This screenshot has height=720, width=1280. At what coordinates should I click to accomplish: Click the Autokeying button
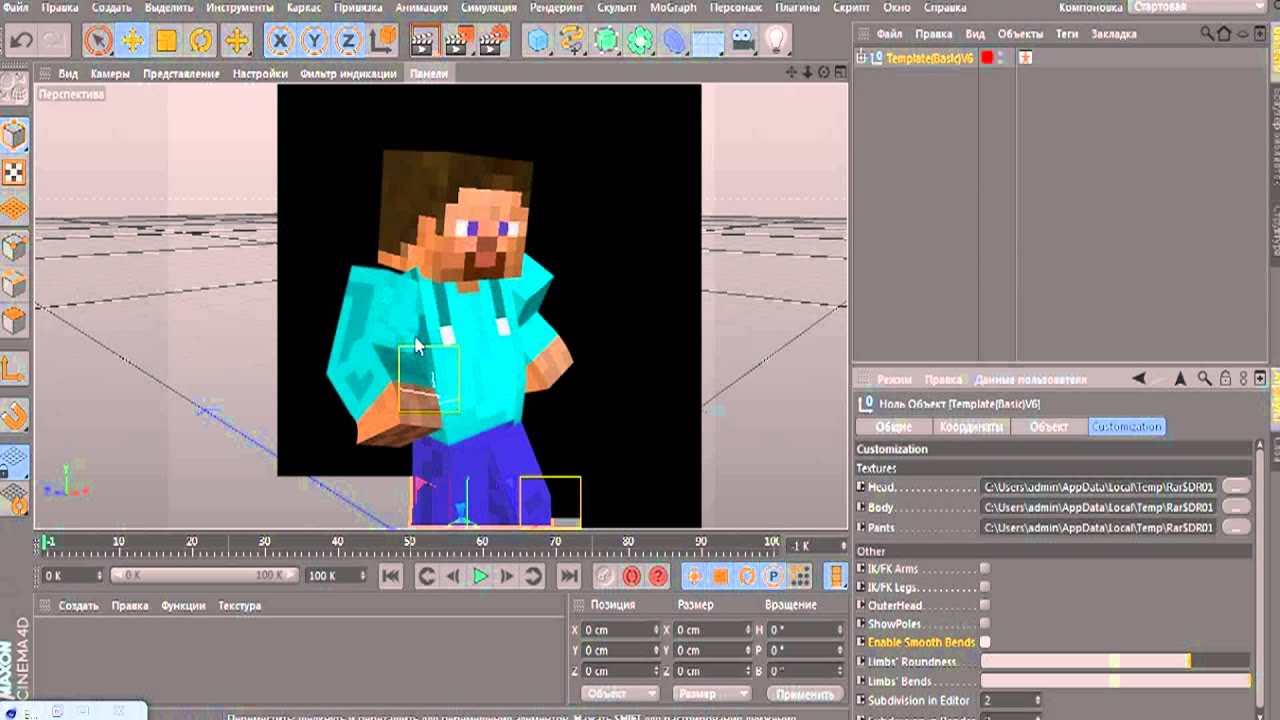(631, 576)
